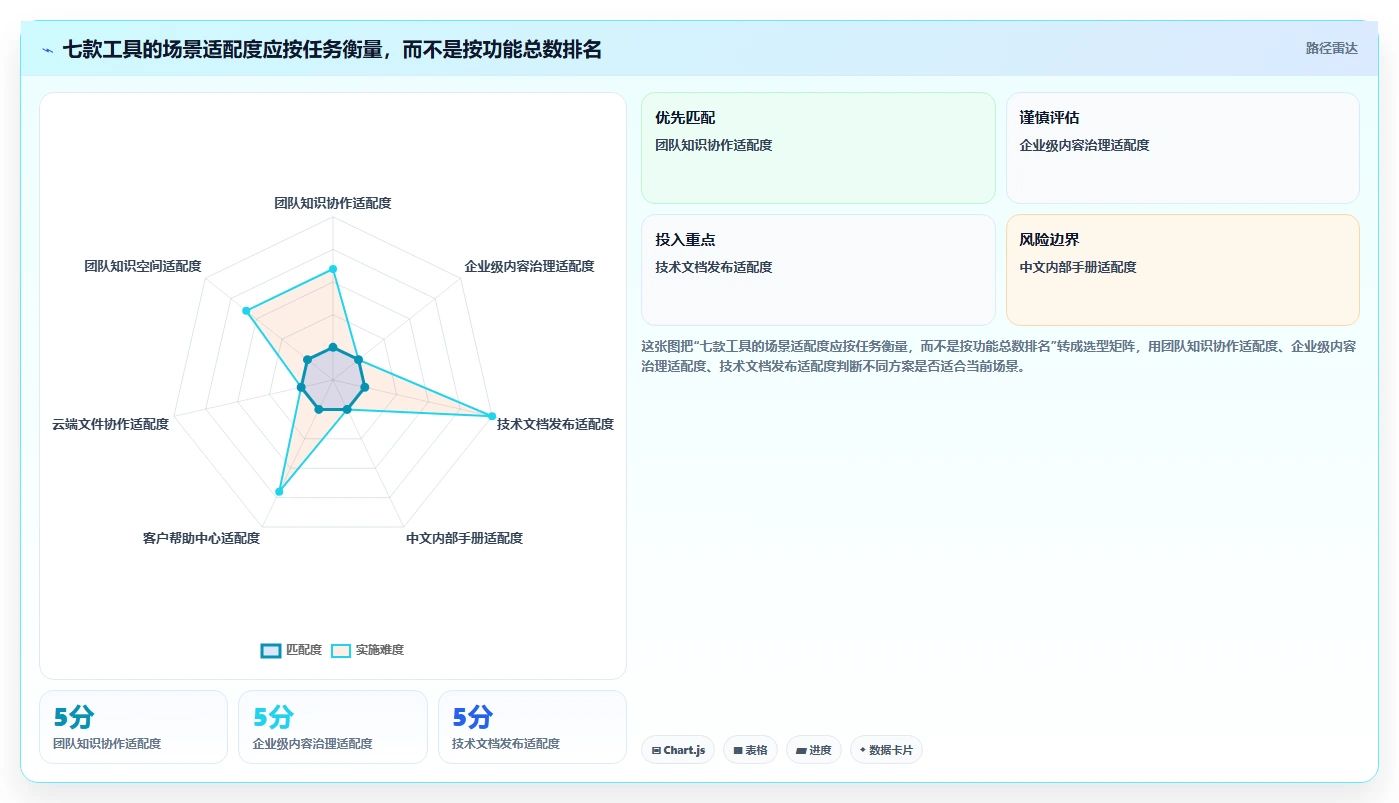Click 团队知识协作适配度 text in 优先匹配 card

pyautogui.click(x=714, y=145)
